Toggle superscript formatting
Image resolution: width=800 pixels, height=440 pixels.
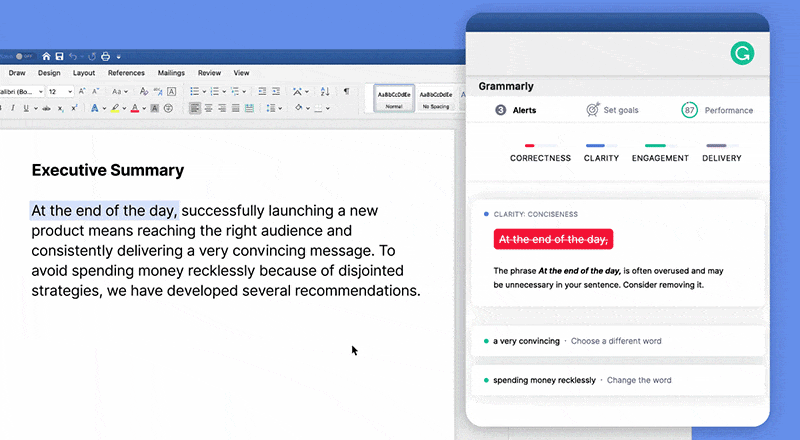(x=74, y=108)
